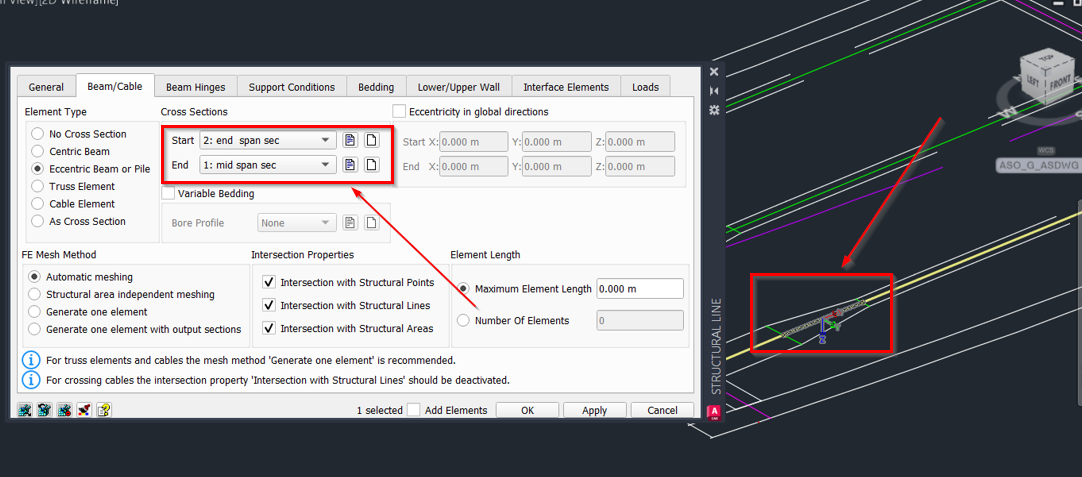Enable Eccentricity in global directions checkbox
The height and width of the screenshot is (477, 1082).
point(400,112)
